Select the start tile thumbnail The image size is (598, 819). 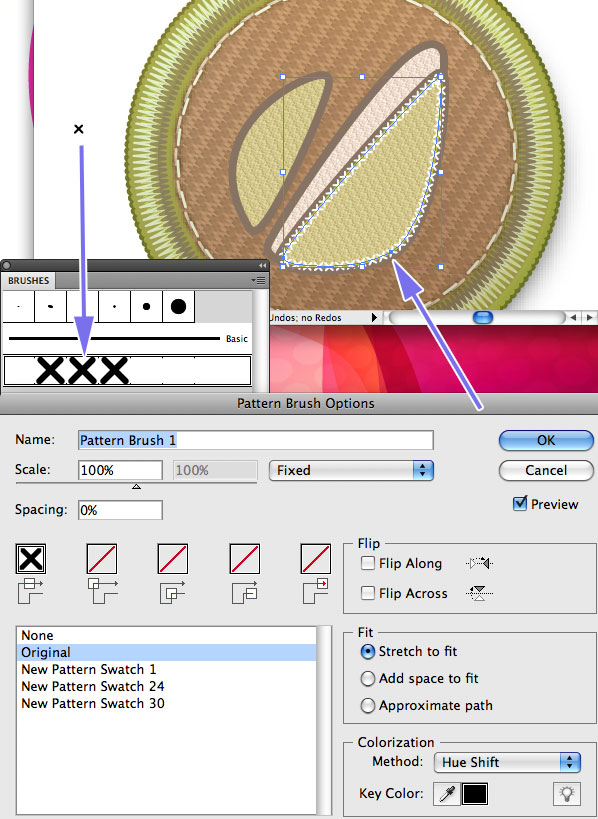pyautogui.click(x=244, y=558)
